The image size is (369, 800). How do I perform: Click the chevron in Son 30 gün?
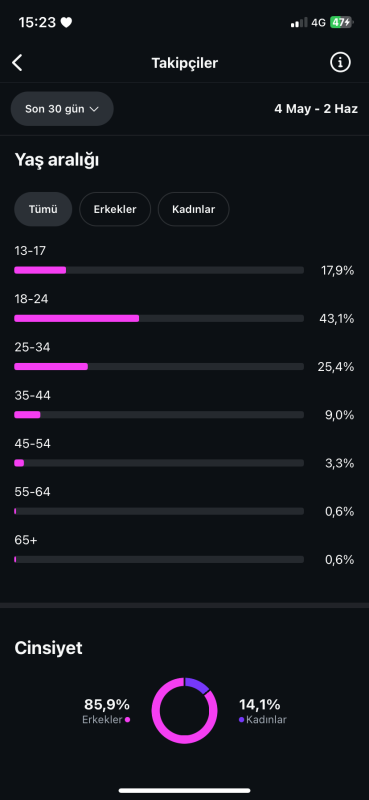[x=93, y=109]
